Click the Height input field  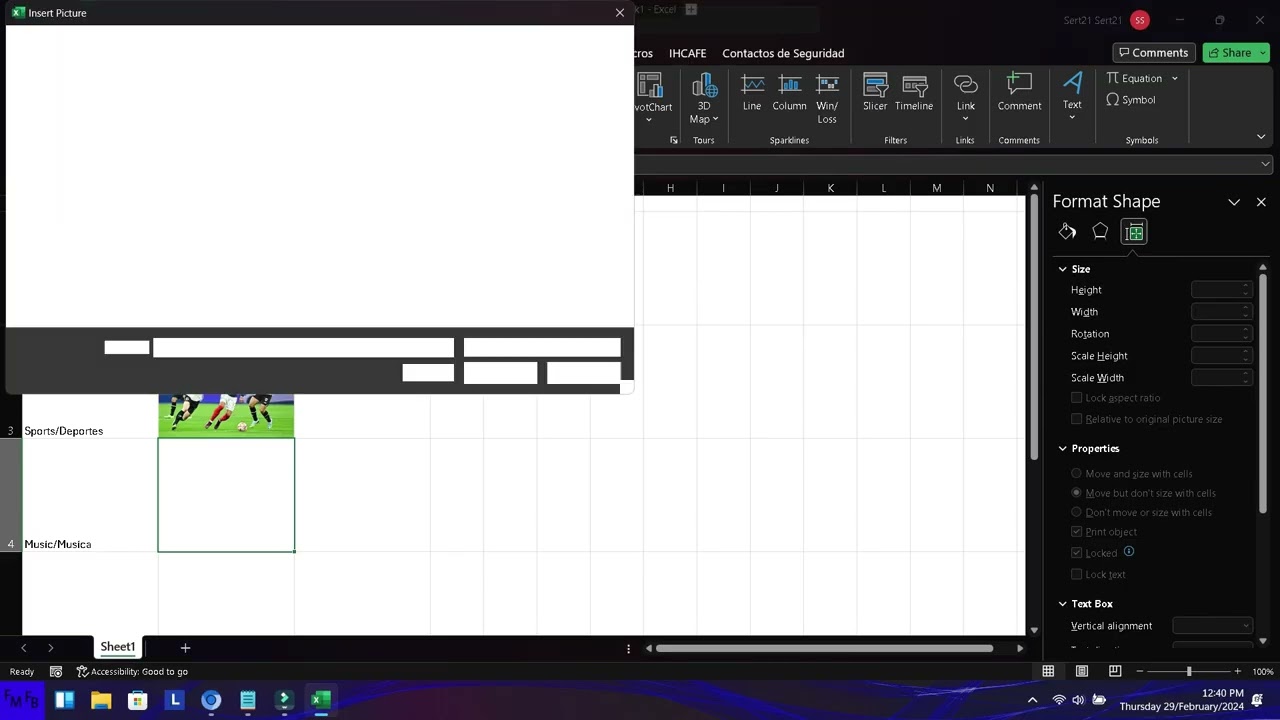(1221, 290)
